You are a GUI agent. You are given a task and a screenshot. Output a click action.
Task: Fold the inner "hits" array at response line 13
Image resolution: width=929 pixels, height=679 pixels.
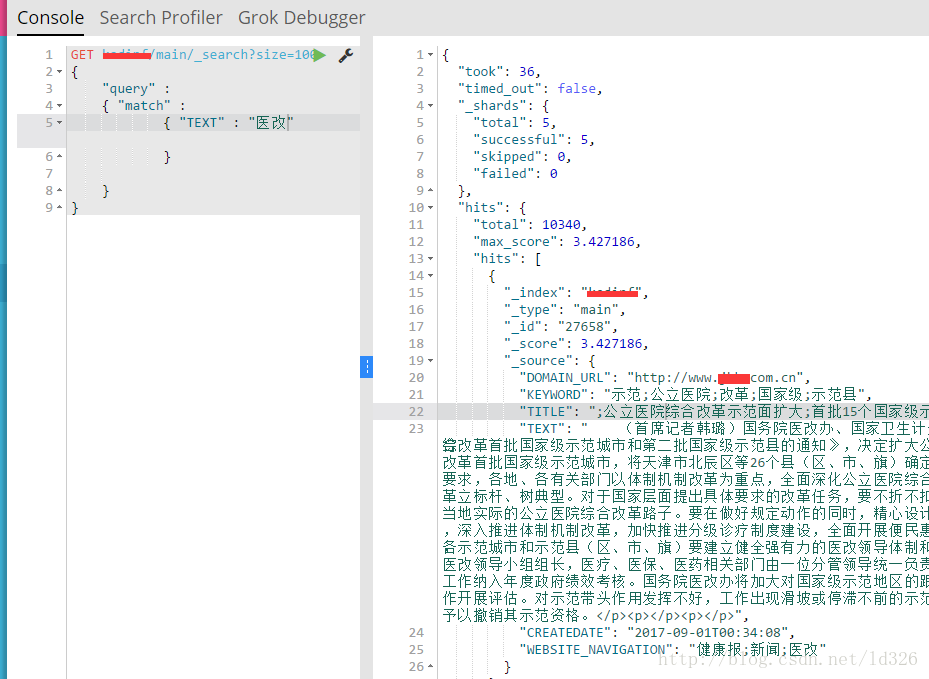pos(431,259)
